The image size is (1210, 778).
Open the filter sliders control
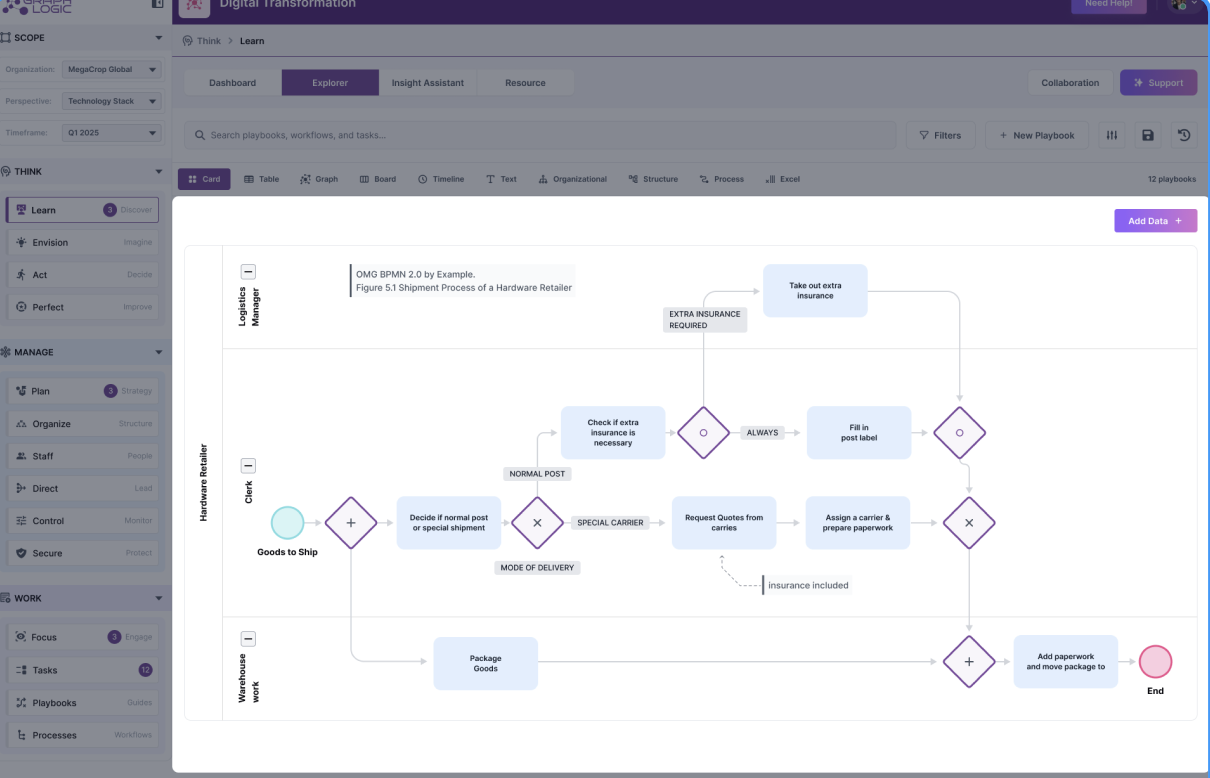point(1111,135)
